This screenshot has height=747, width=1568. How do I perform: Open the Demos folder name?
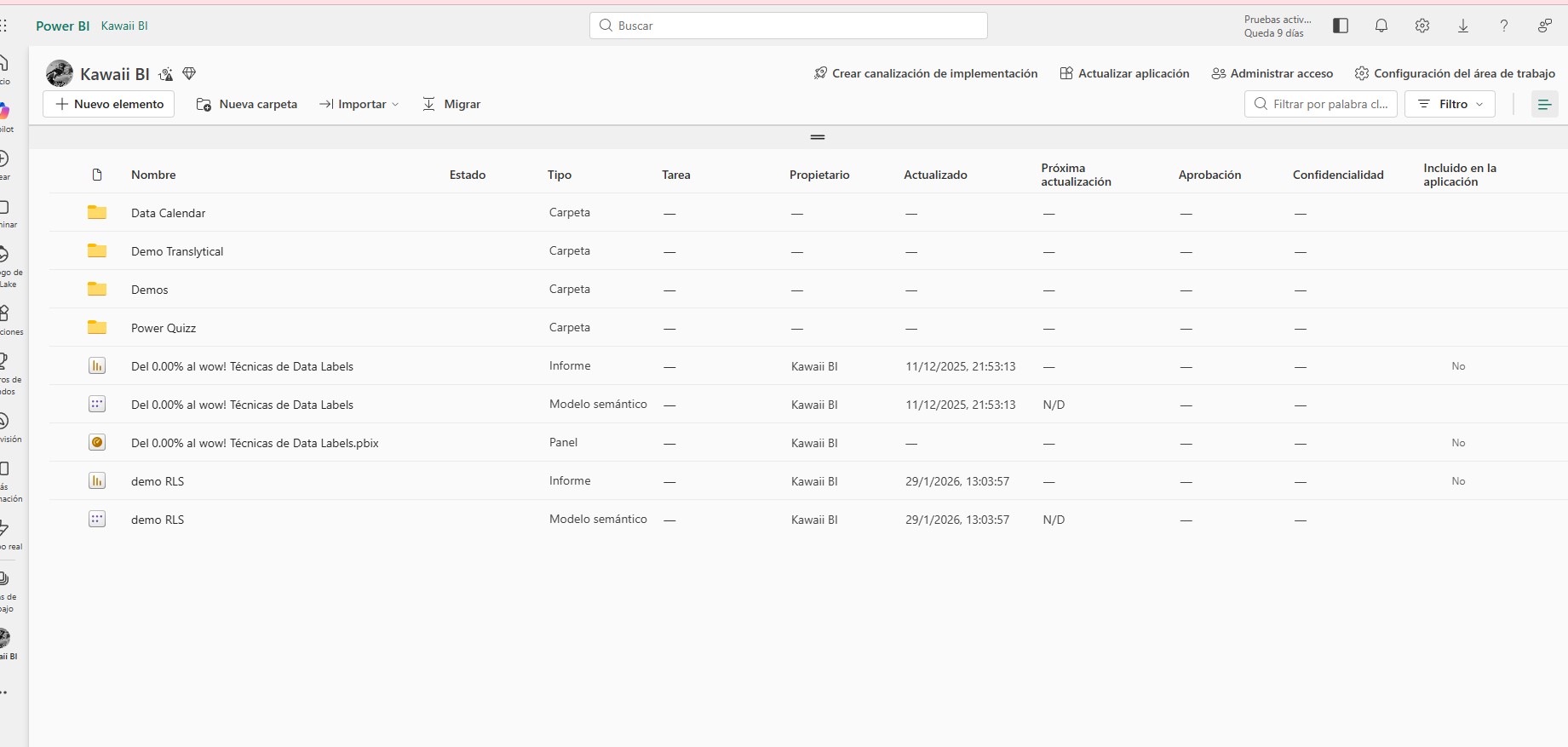click(150, 290)
